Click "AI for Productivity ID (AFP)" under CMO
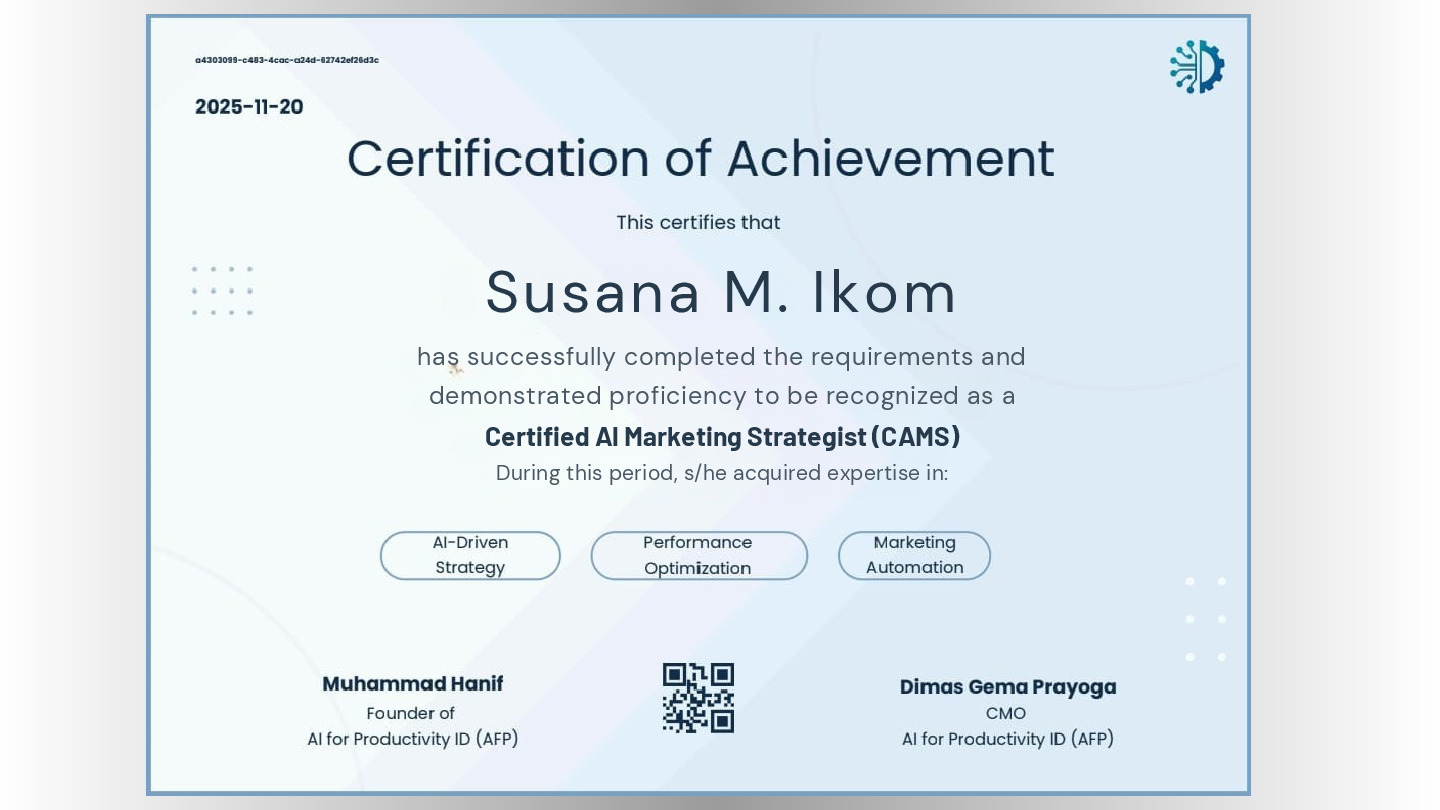 pos(1008,740)
